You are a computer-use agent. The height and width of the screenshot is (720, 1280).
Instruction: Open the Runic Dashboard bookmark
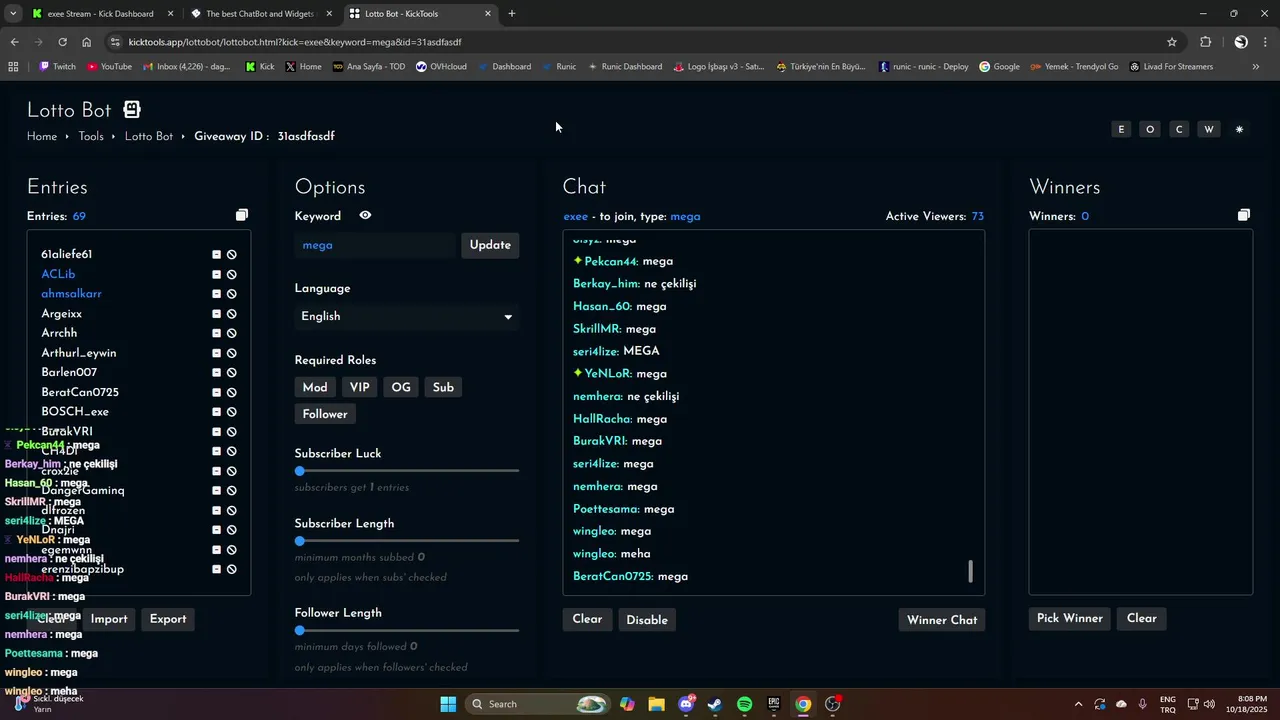pyautogui.click(x=625, y=67)
